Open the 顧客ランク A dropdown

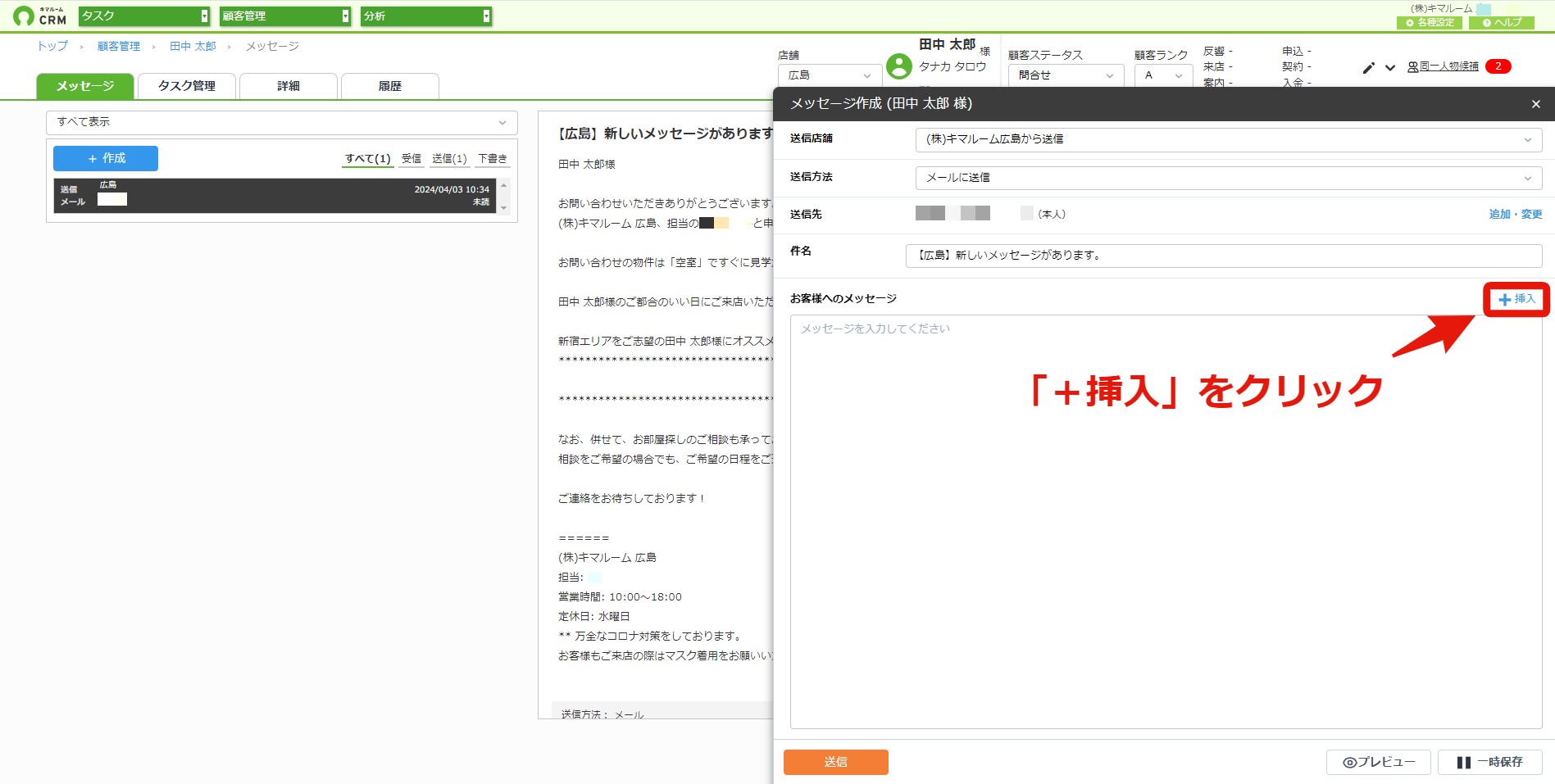tap(1163, 75)
